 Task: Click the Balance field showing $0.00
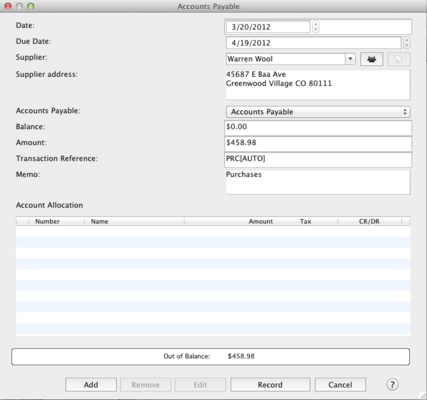click(x=318, y=128)
